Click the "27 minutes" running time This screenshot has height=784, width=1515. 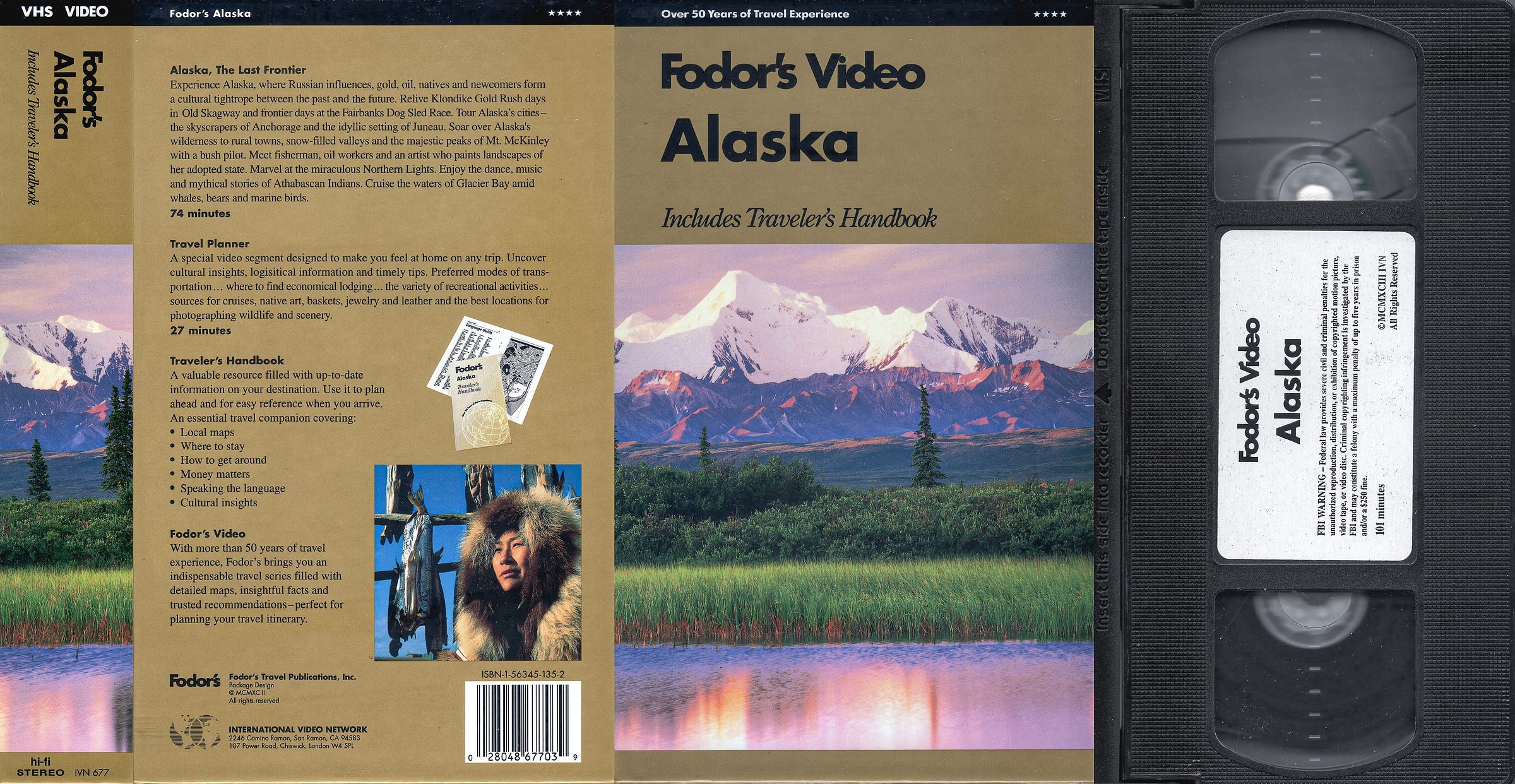click(x=201, y=330)
